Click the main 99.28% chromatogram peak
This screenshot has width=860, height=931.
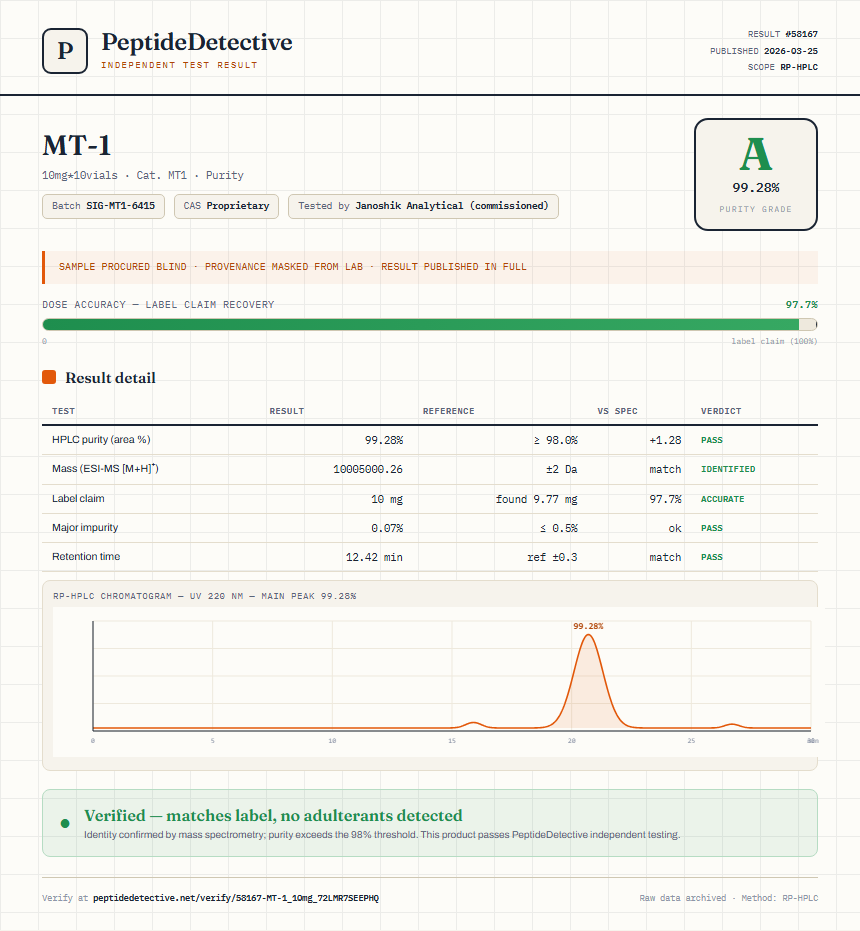(x=588, y=680)
